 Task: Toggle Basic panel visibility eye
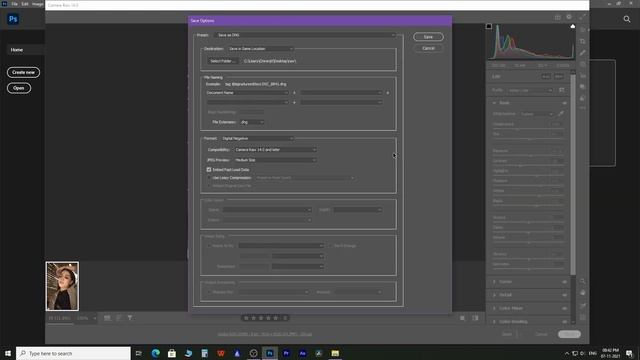[564, 103]
